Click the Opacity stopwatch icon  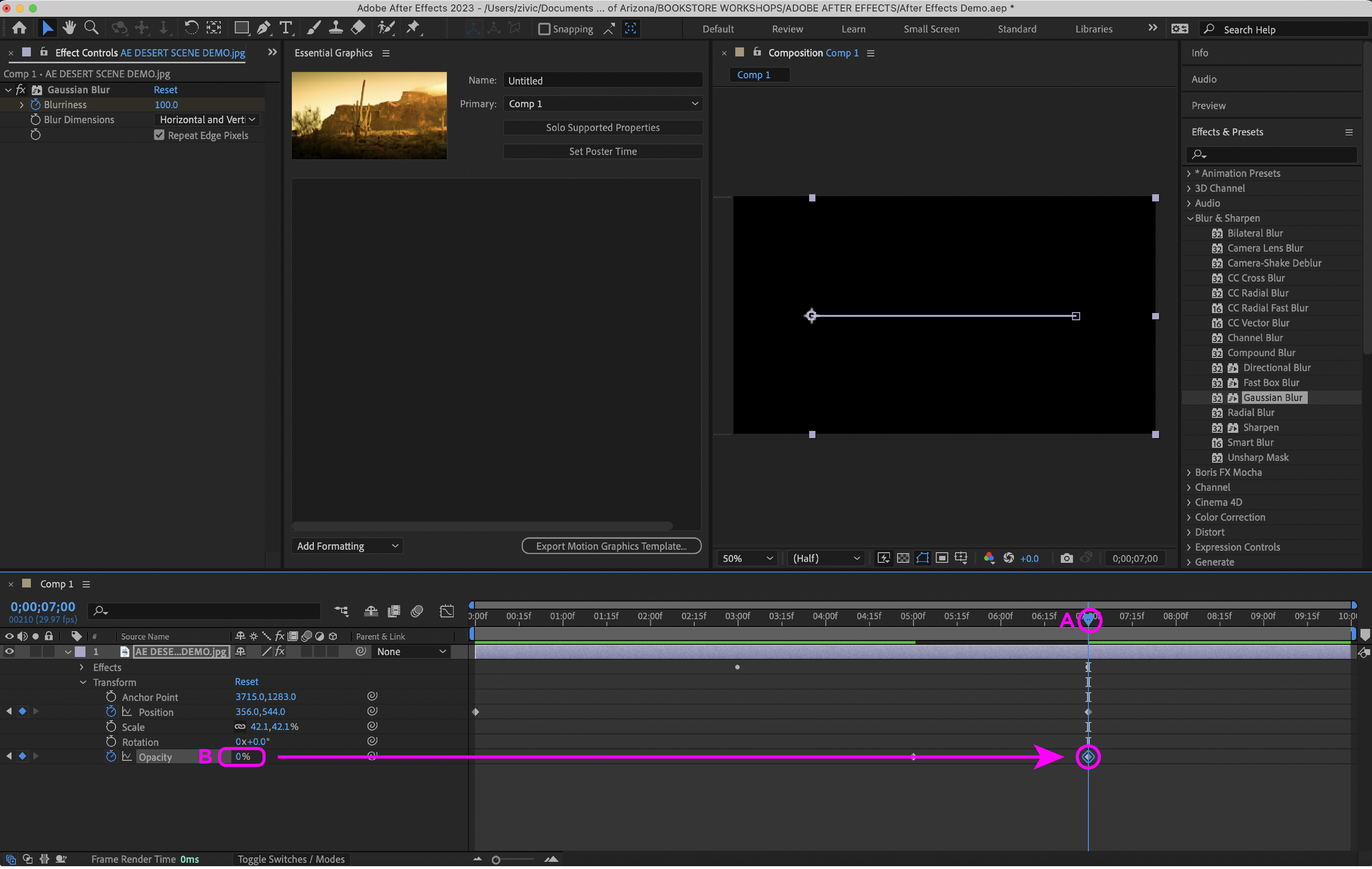111,756
